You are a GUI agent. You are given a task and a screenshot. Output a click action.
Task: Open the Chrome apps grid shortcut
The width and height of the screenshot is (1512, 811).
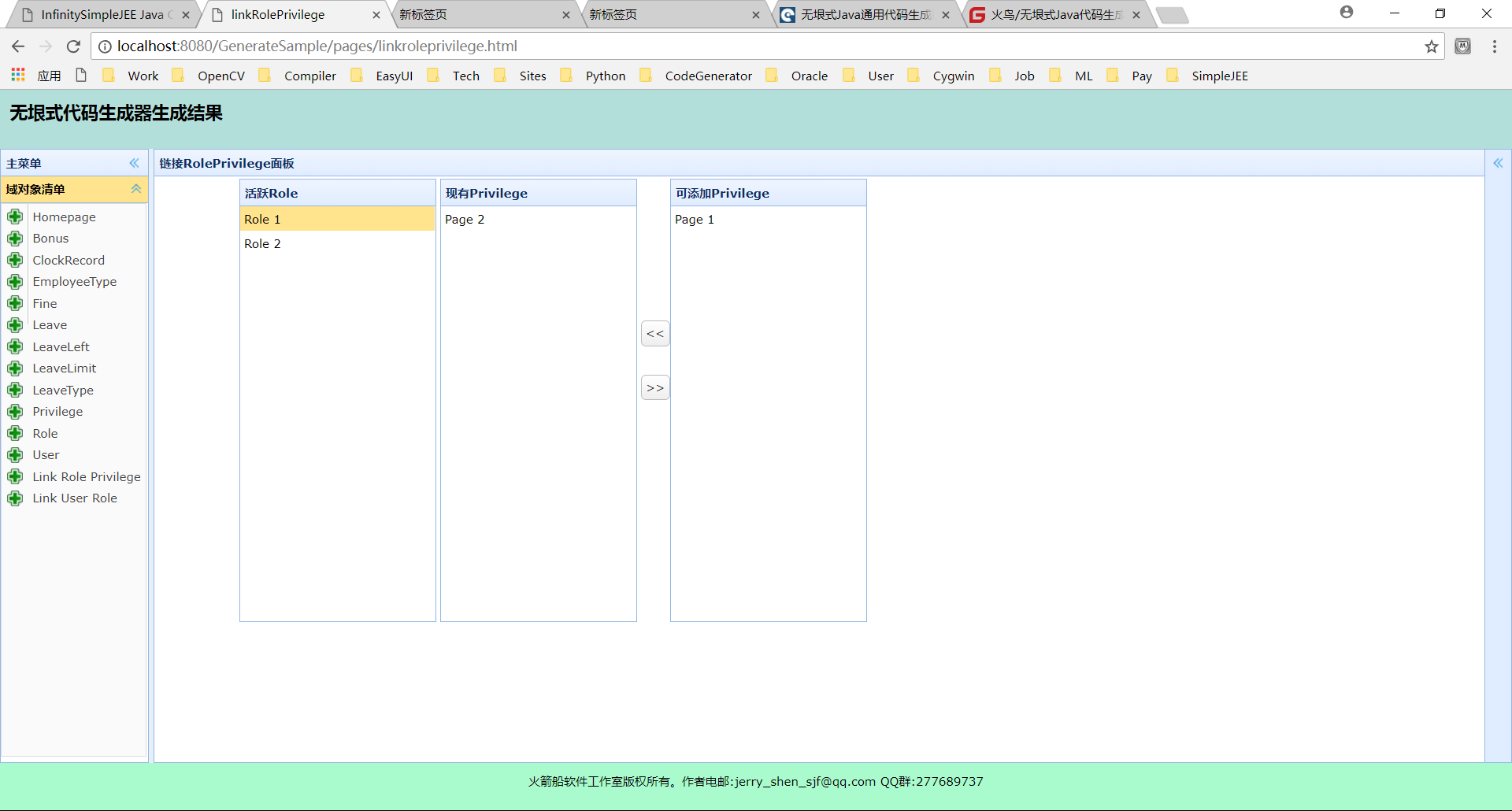point(18,75)
